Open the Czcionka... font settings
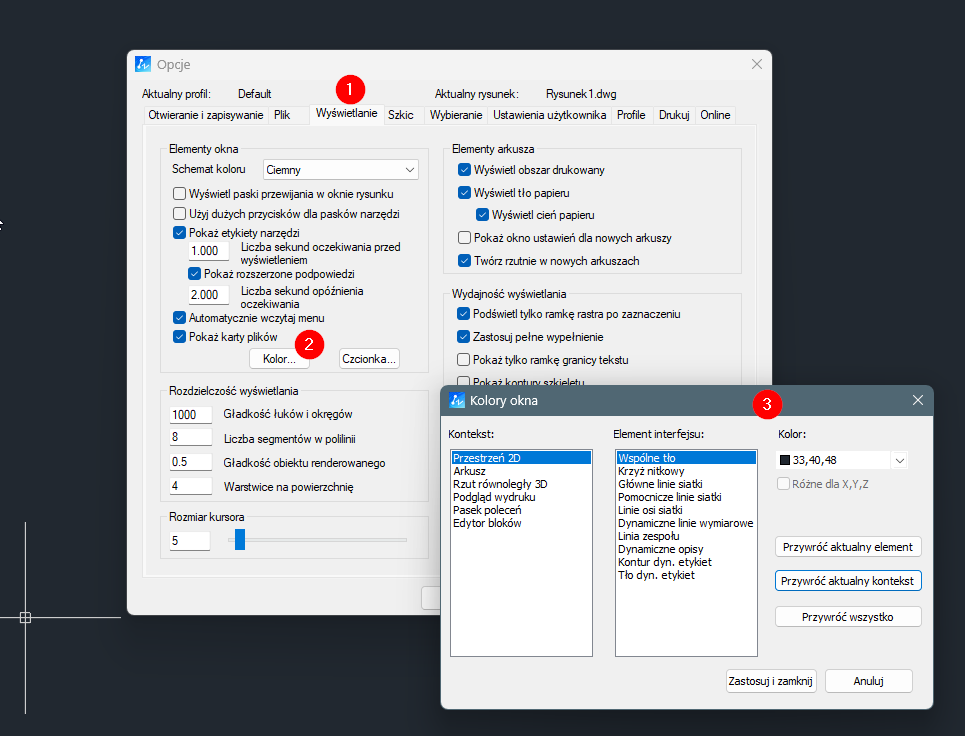The image size is (965, 736). [x=369, y=358]
